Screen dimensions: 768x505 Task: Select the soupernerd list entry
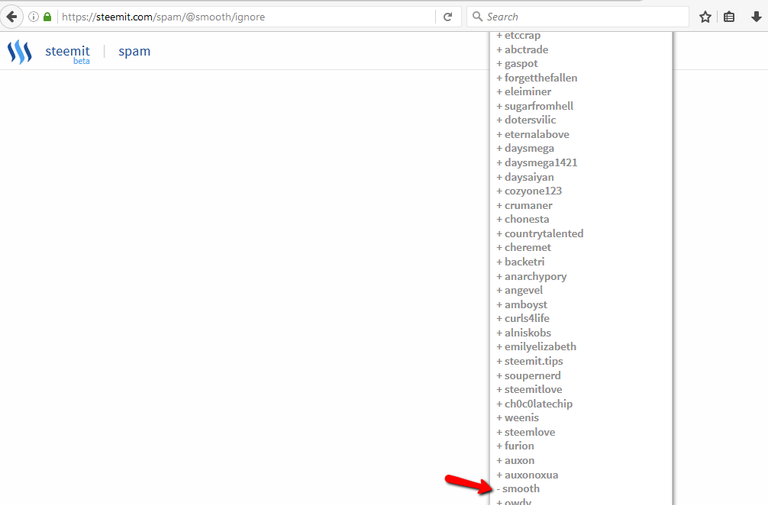528,376
